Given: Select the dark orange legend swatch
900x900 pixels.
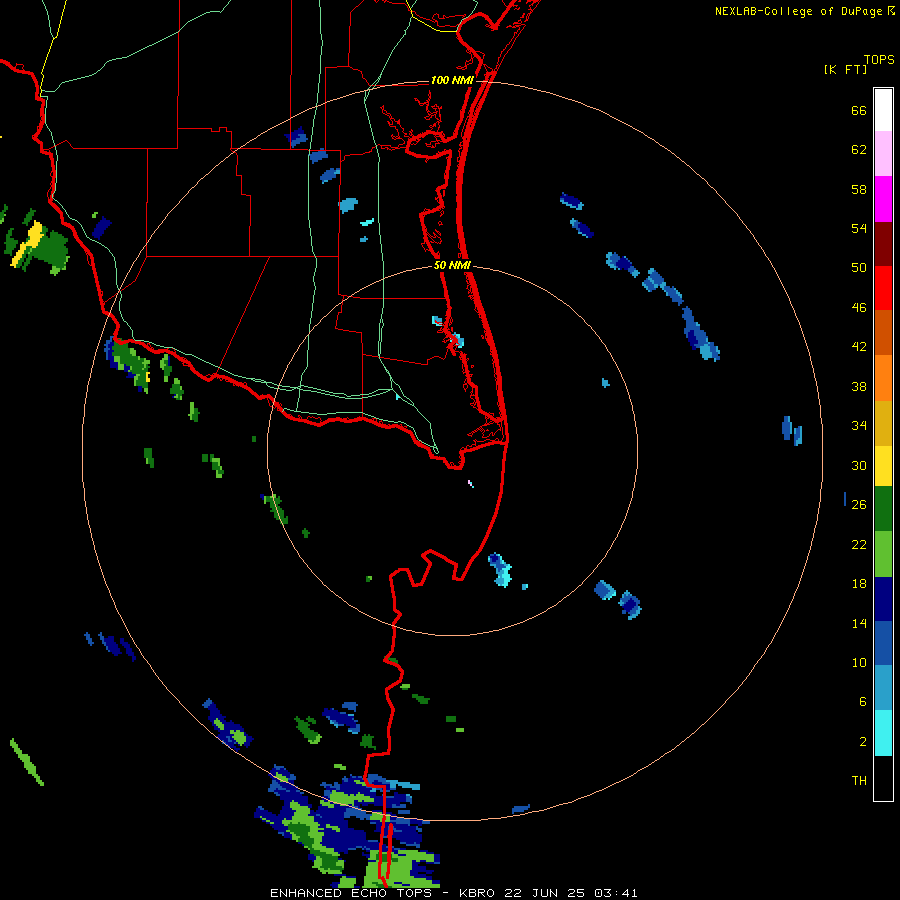Looking at the screenshot, I should click(883, 332).
